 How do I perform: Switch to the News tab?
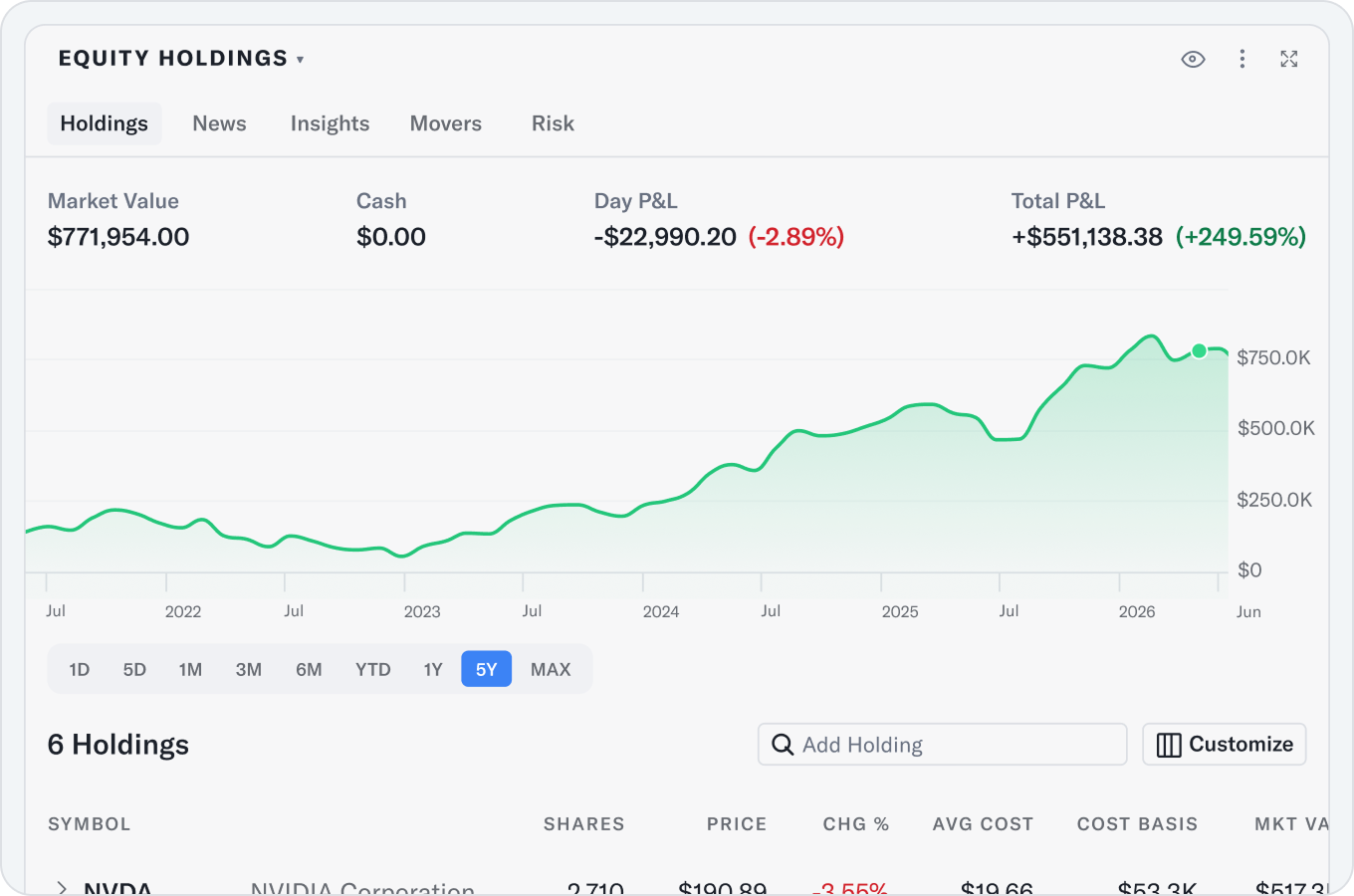tap(219, 123)
